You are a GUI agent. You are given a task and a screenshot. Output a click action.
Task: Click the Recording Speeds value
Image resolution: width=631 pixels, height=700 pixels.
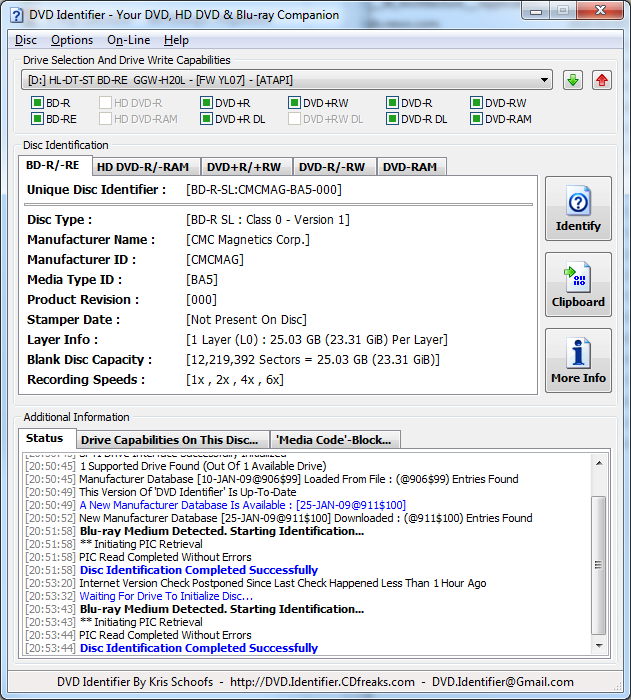[x=234, y=380]
